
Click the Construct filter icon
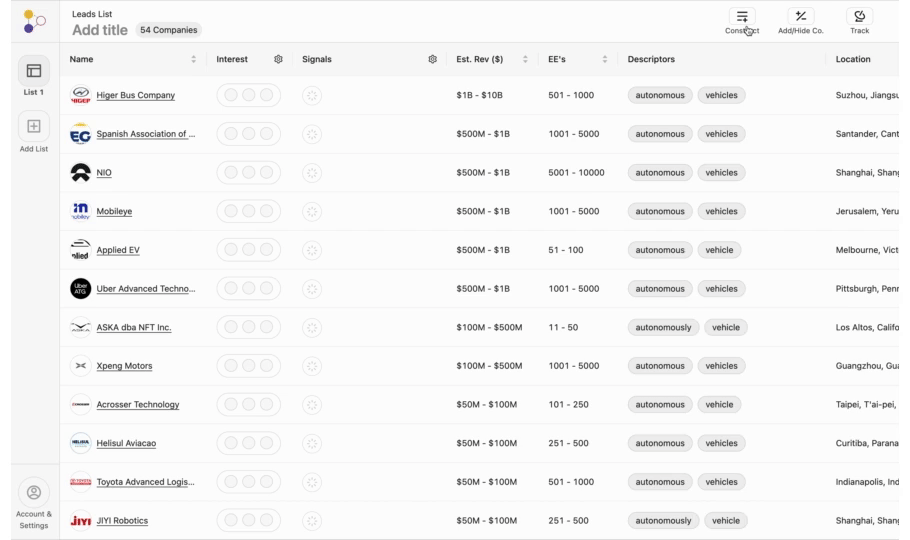coord(742,16)
